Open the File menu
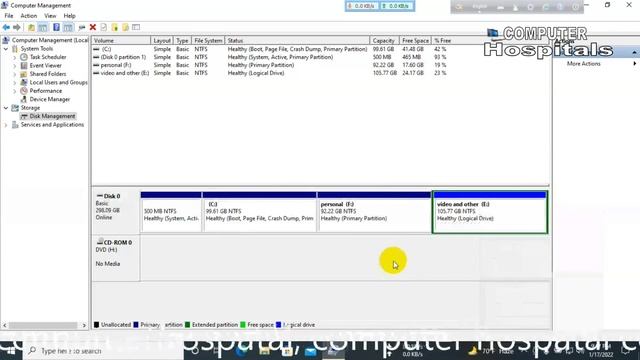This screenshot has width=640, height=360. pyautogui.click(x=9, y=16)
